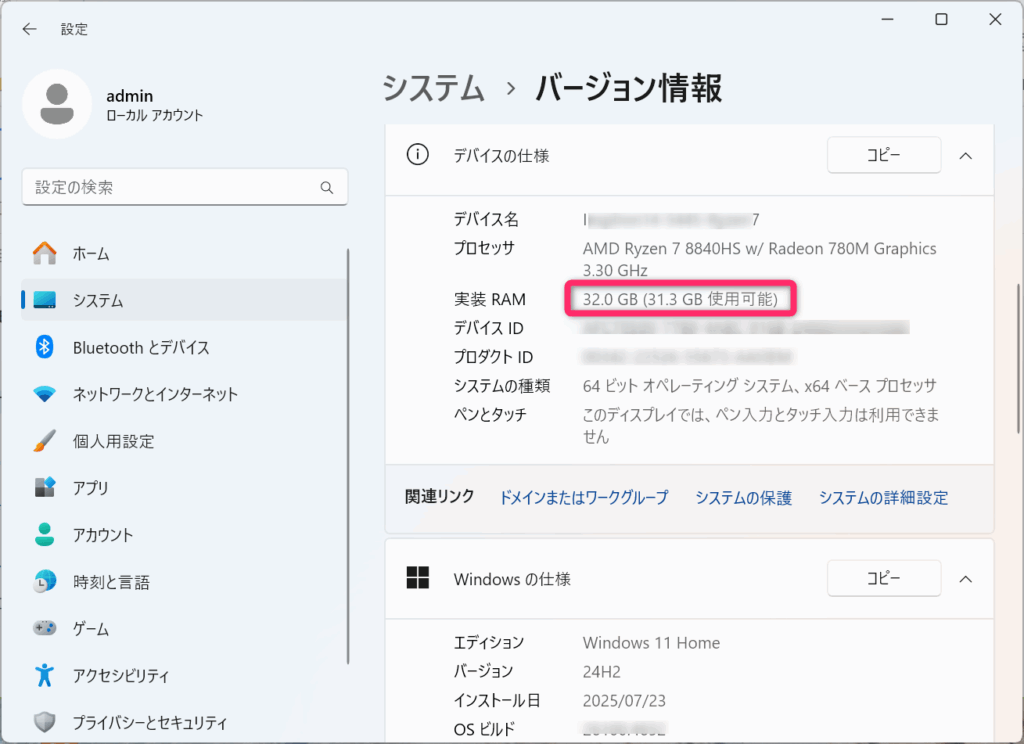Select システム in sidebar
Screen dimensions: 1024x744
pyautogui.click(x=184, y=300)
